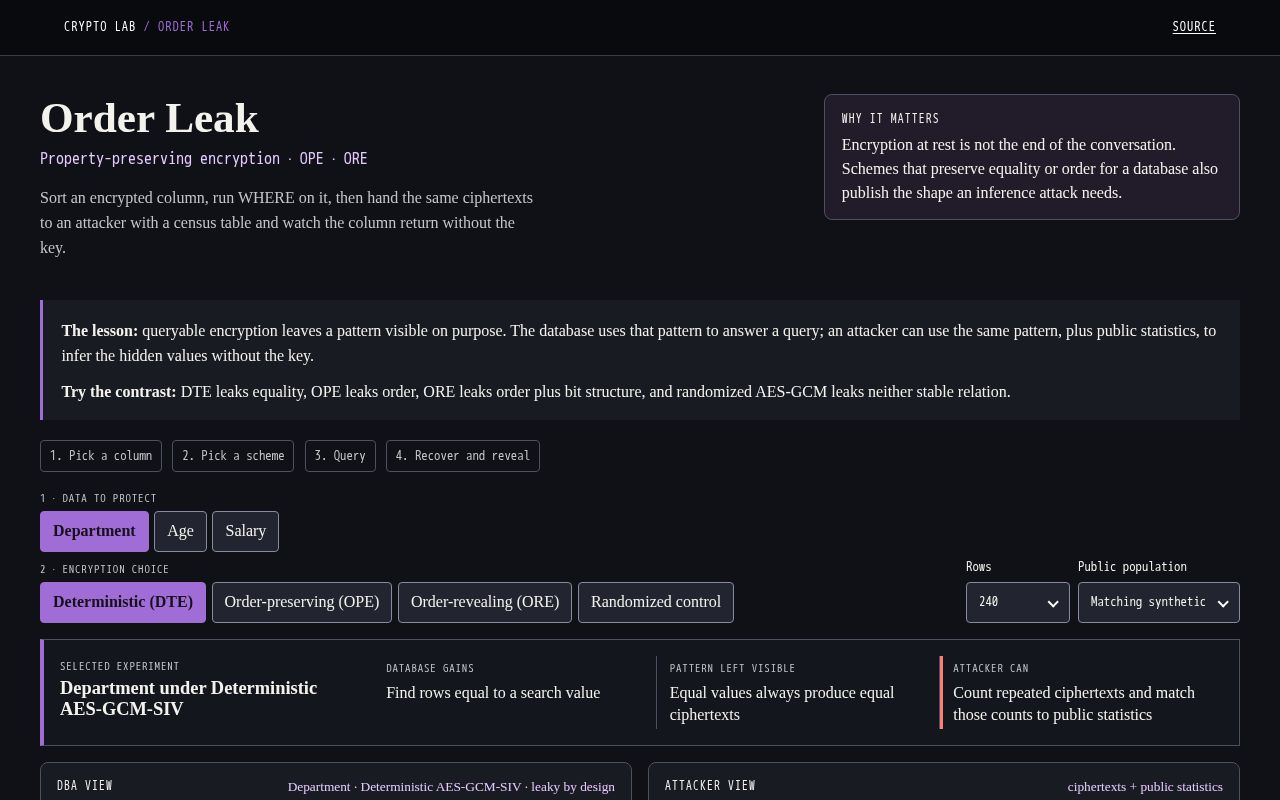This screenshot has height=800, width=1280.
Task: Open the Public population dropdown
Action: point(1158,602)
